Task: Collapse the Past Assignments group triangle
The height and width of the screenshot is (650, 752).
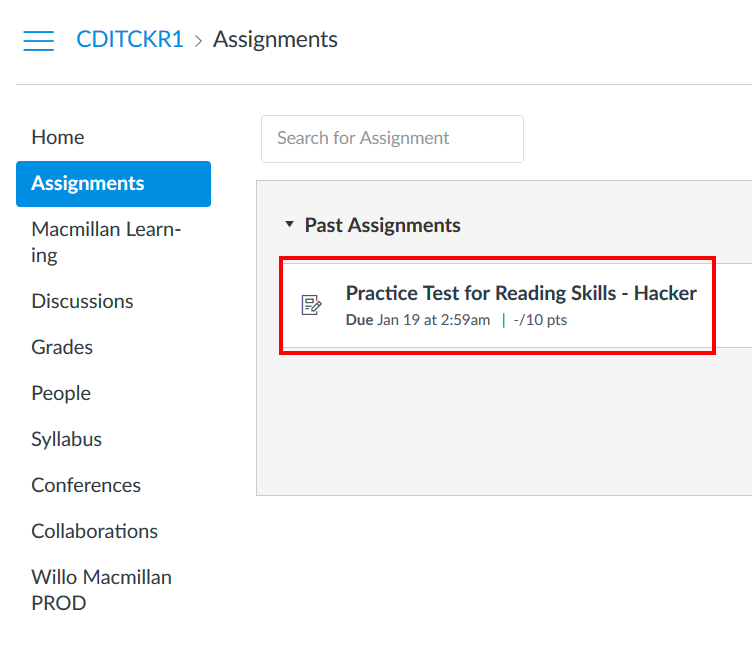Action: point(289,225)
